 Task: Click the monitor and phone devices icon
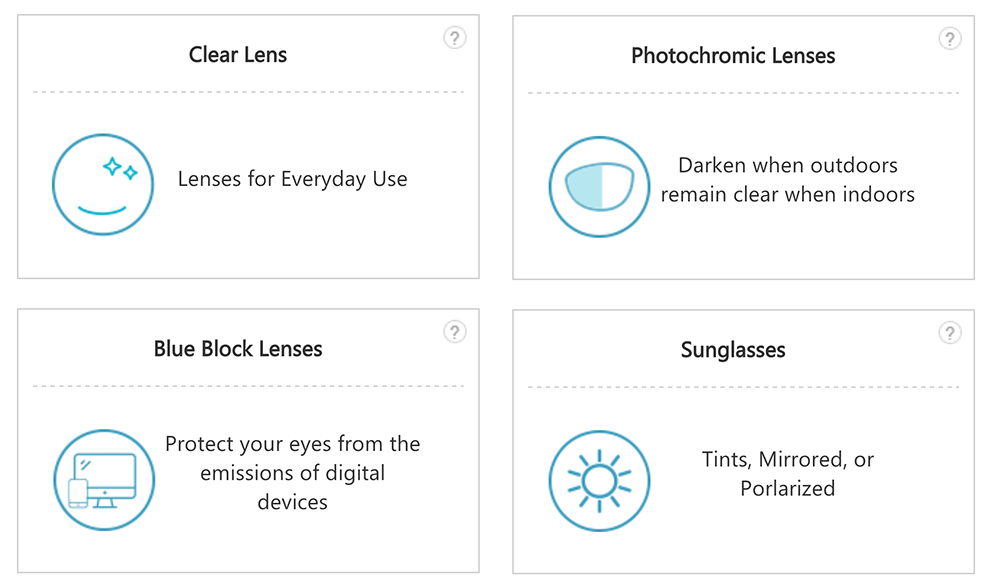104,480
